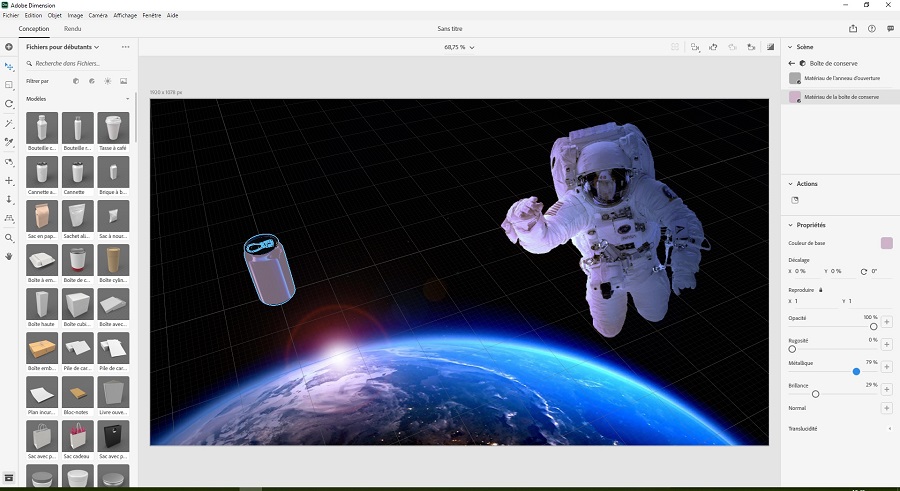Select the Pan camera tool

coord(9,180)
